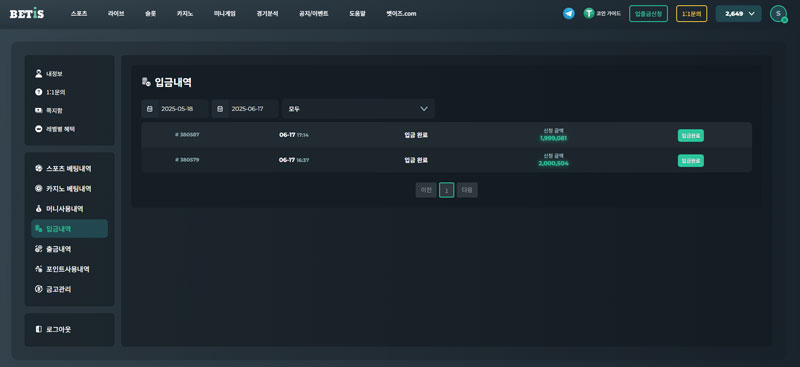Open the 쪽지함 message box icon

coord(38,110)
